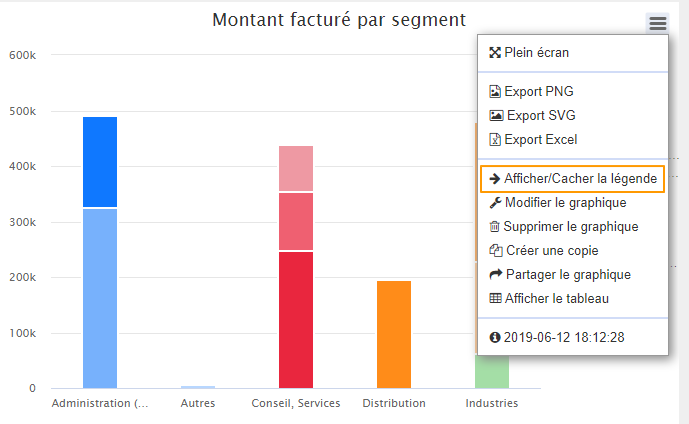Click the info timestamp 2019-06-12 18:12:28

click(x=564, y=337)
